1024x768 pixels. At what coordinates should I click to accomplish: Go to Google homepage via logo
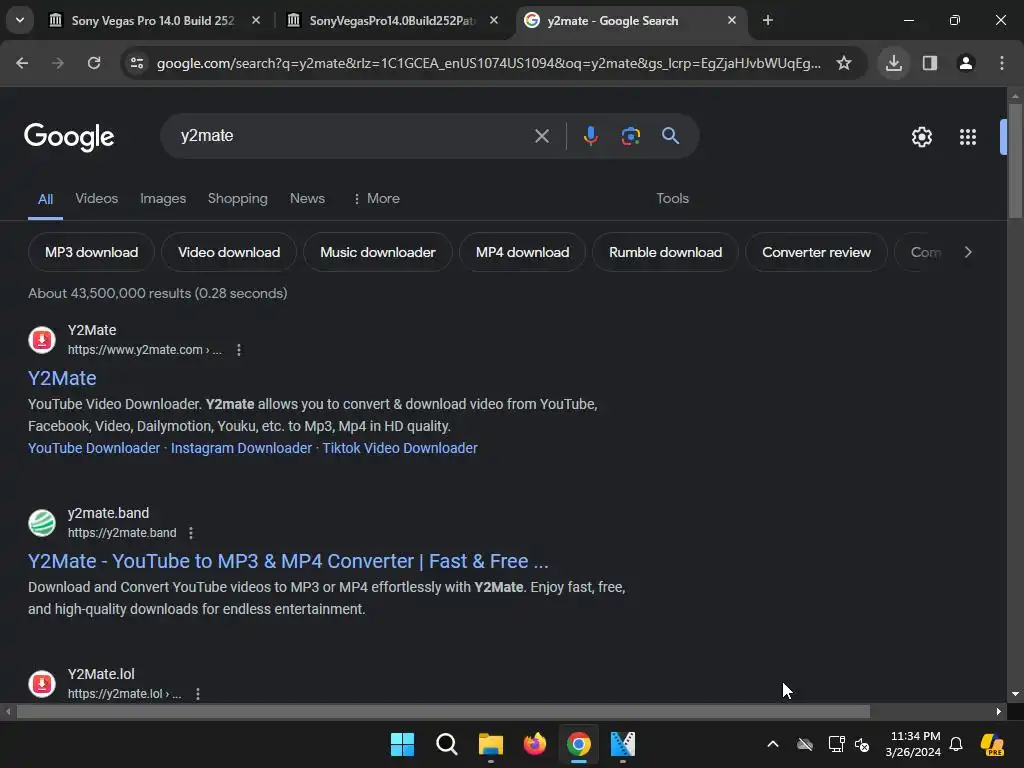click(x=69, y=136)
